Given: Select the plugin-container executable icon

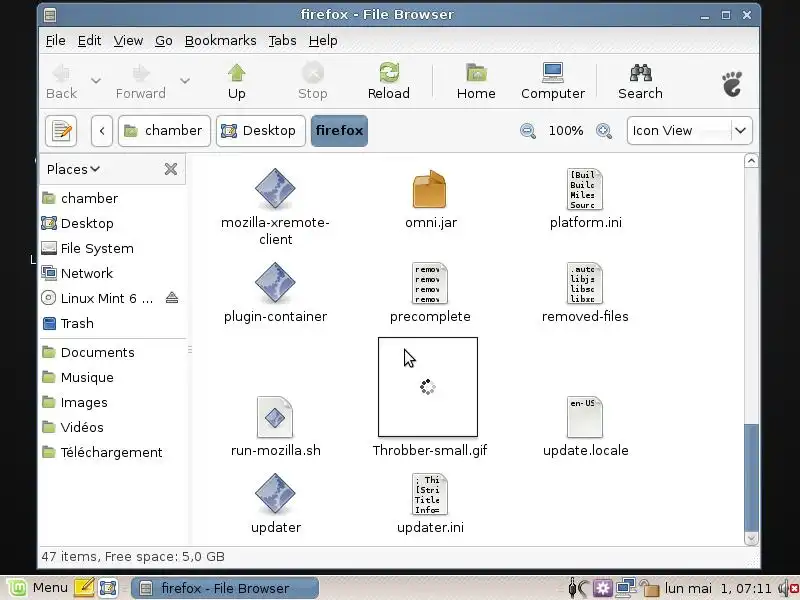Looking at the screenshot, I should point(275,283).
